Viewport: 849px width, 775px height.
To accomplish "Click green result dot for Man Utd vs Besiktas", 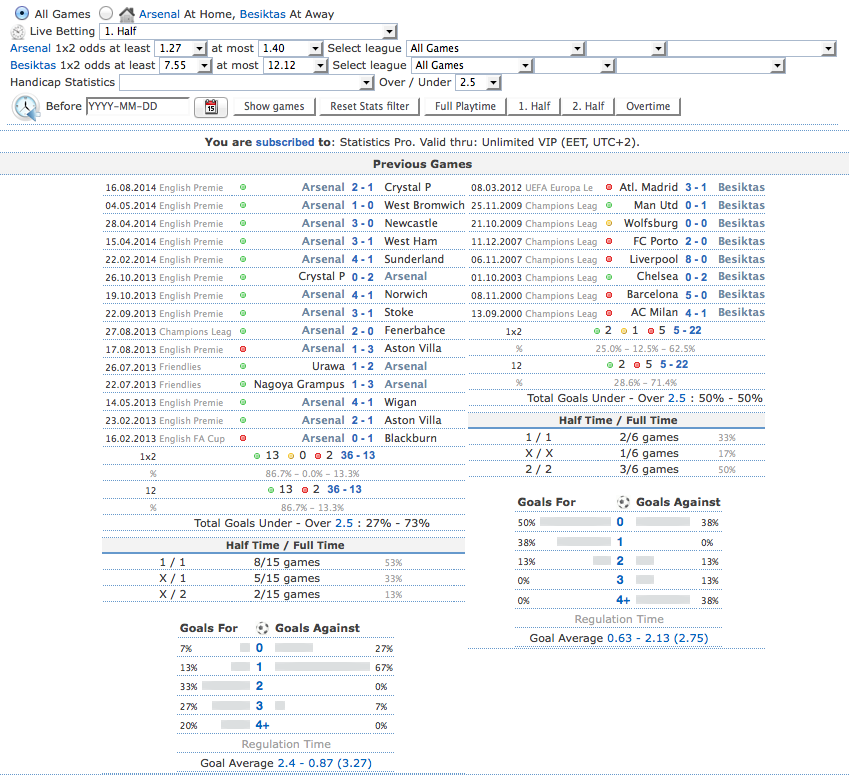I will (x=609, y=205).
